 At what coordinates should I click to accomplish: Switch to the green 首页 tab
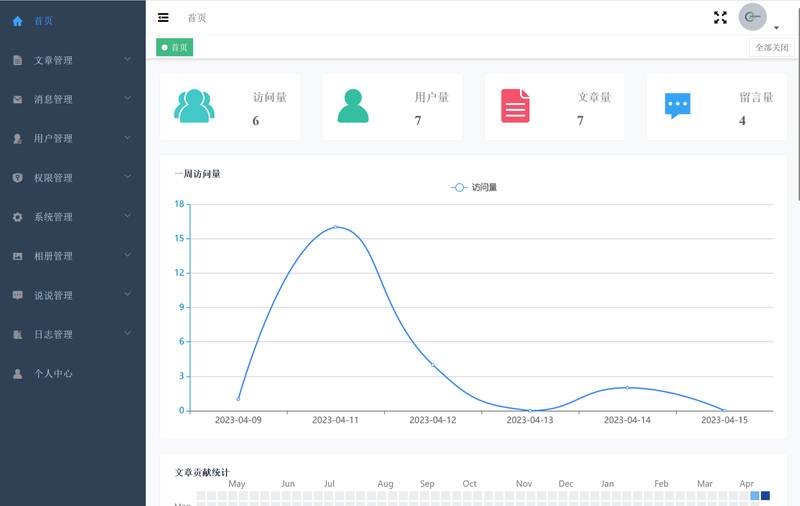174,47
